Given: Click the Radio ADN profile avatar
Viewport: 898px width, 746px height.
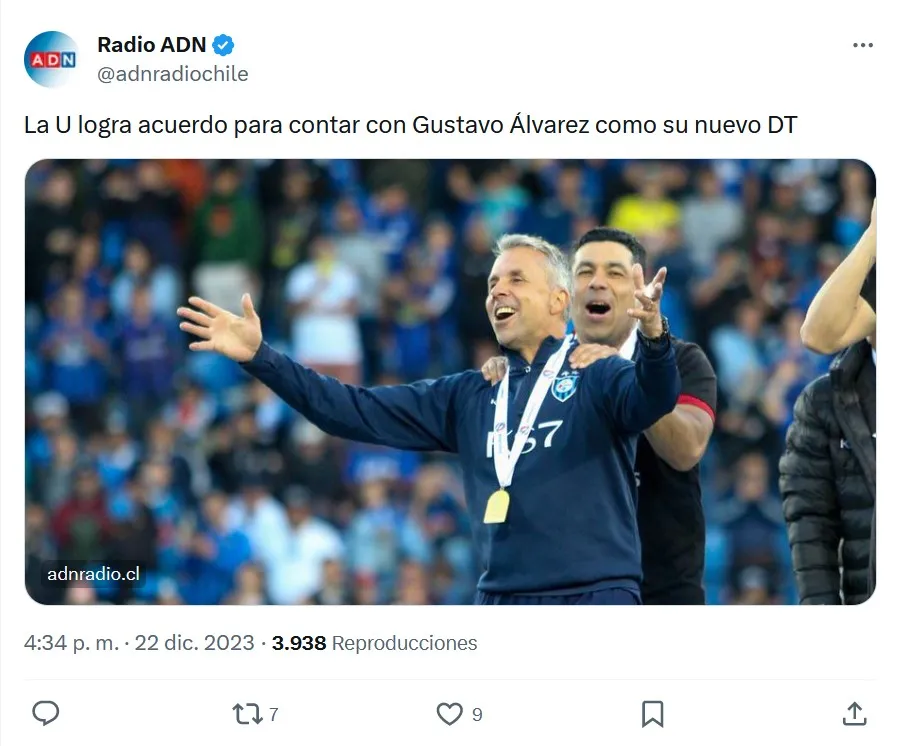Looking at the screenshot, I should tap(52, 59).
